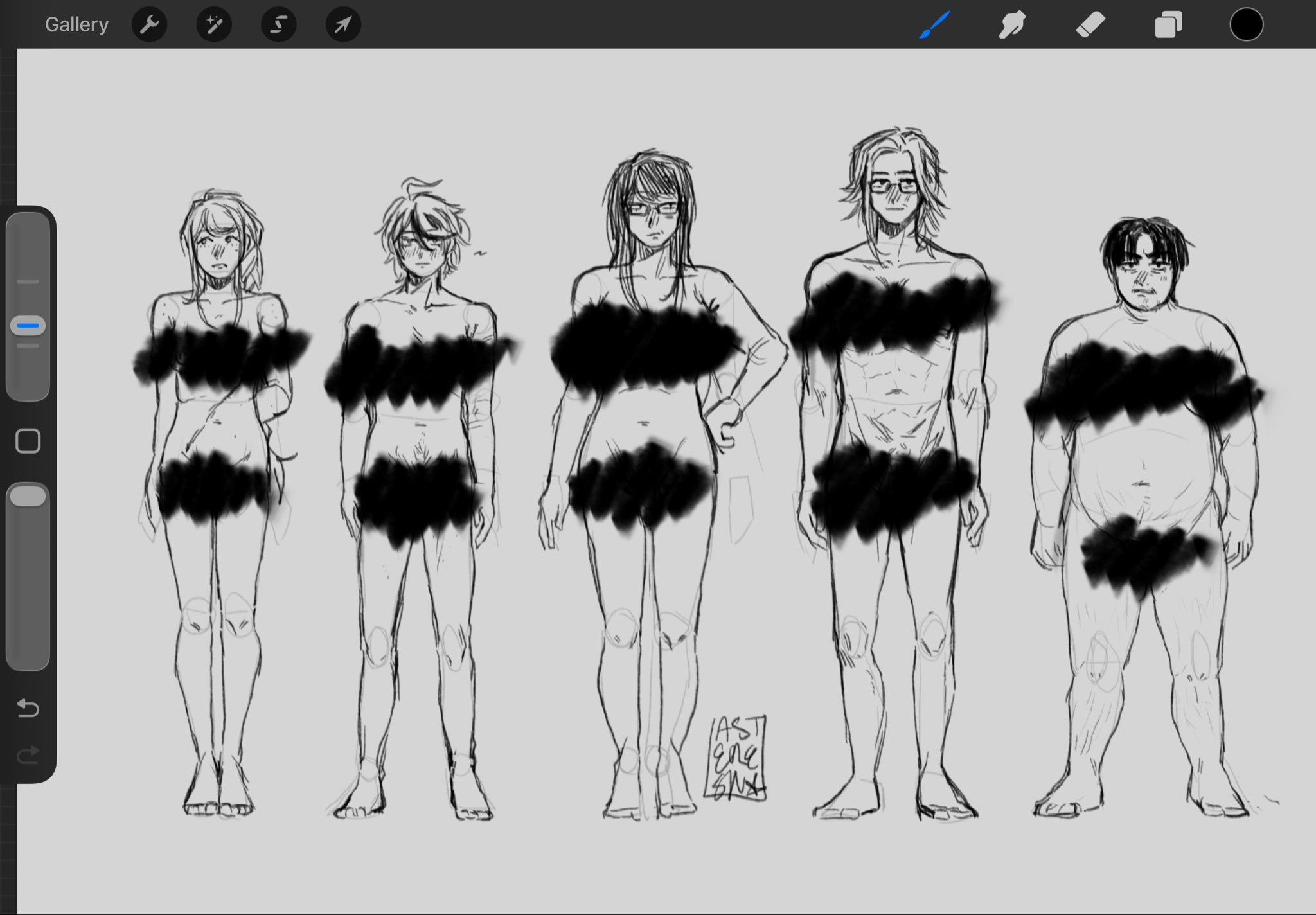Activate the Transform arrow tool
The width and height of the screenshot is (1316, 915).
343,25
